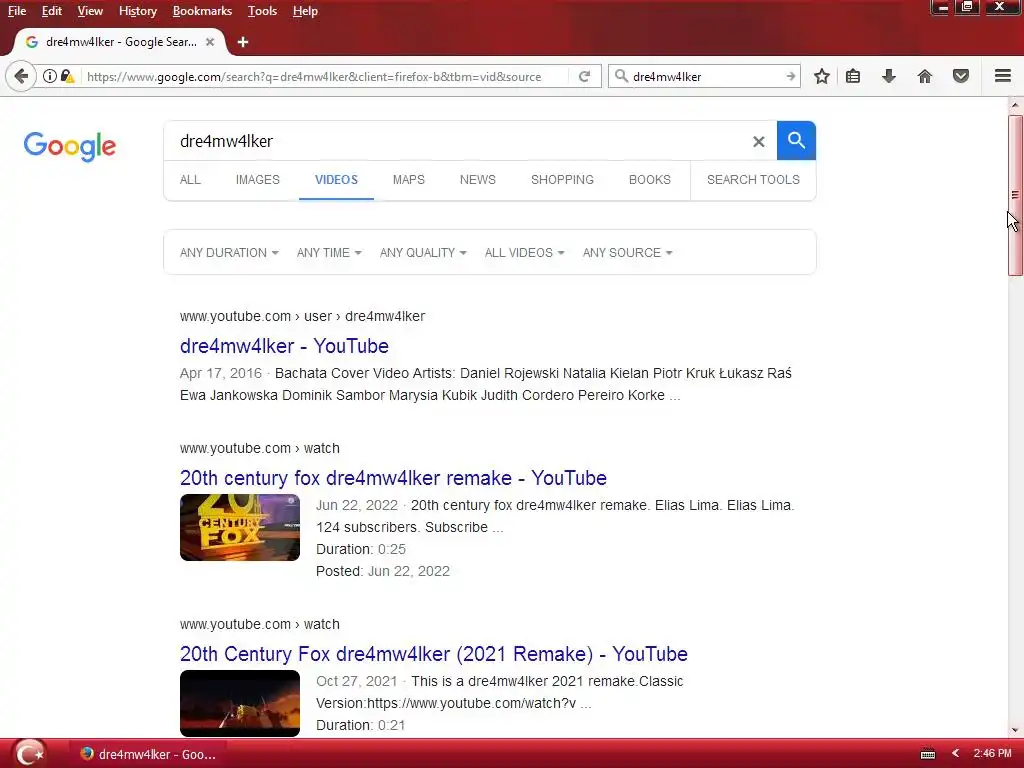Open the File menu
The width and height of the screenshot is (1024, 768).
[17, 11]
